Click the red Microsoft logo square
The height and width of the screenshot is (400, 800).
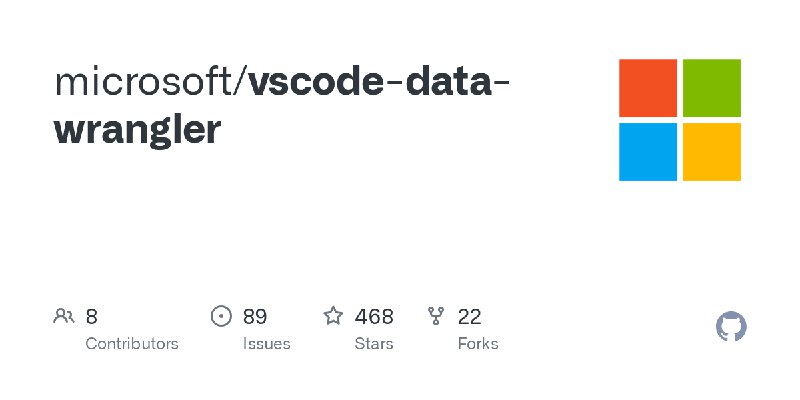click(x=648, y=88)
